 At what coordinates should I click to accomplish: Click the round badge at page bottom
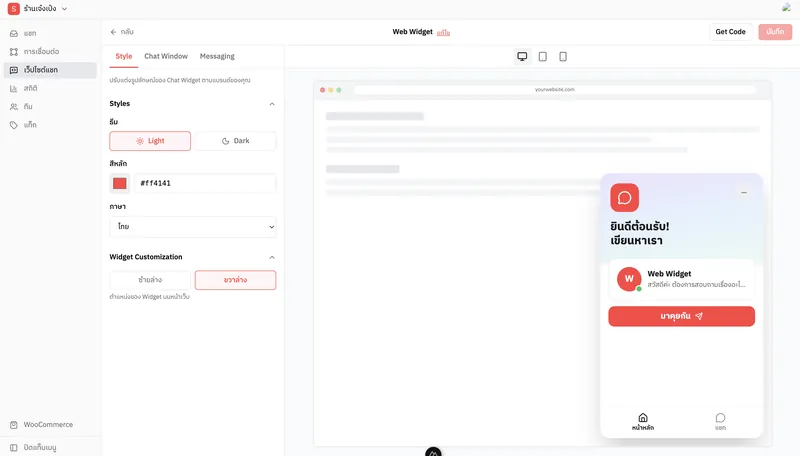coord(433,452)
